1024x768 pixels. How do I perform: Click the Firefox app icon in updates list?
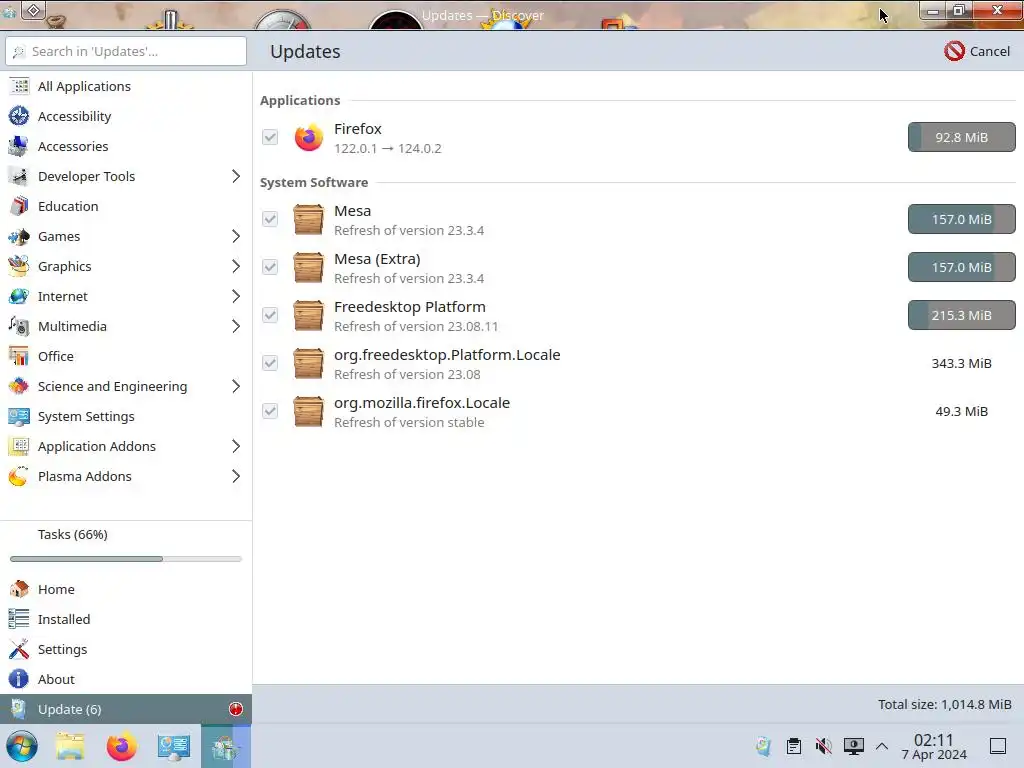coord(308,137)
